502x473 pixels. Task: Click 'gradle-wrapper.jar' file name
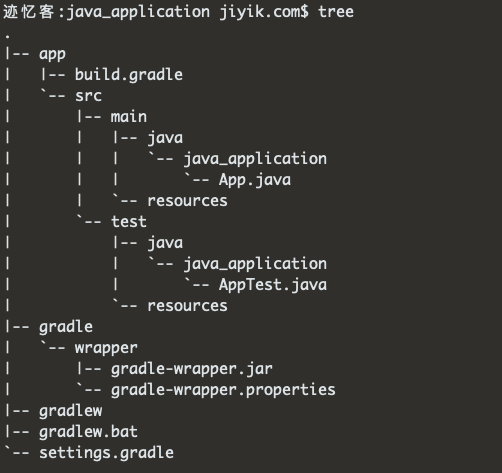(192, 369)
